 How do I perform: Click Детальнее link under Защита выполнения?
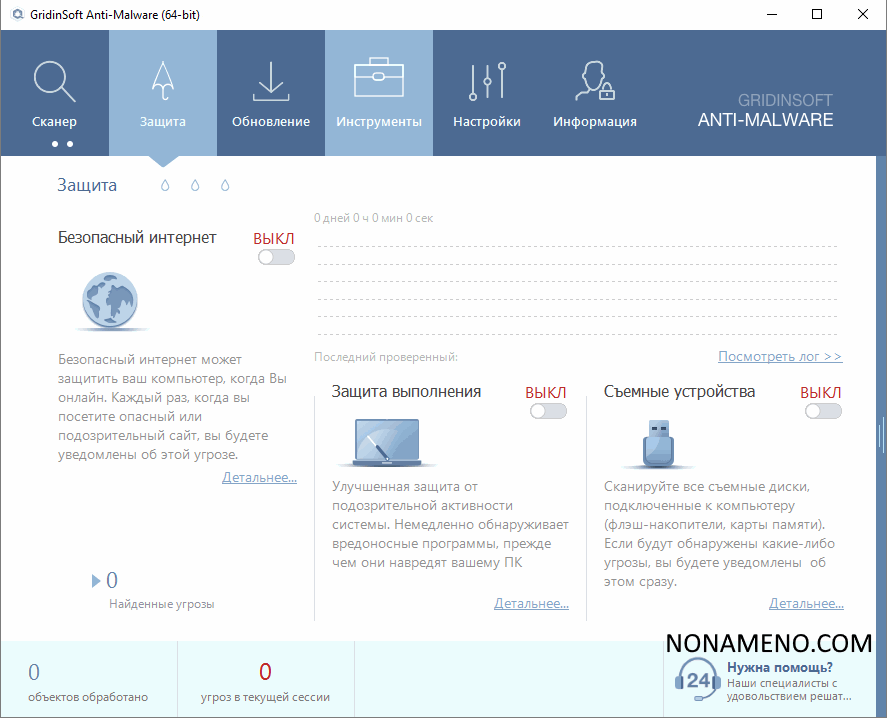coord(531,604)
